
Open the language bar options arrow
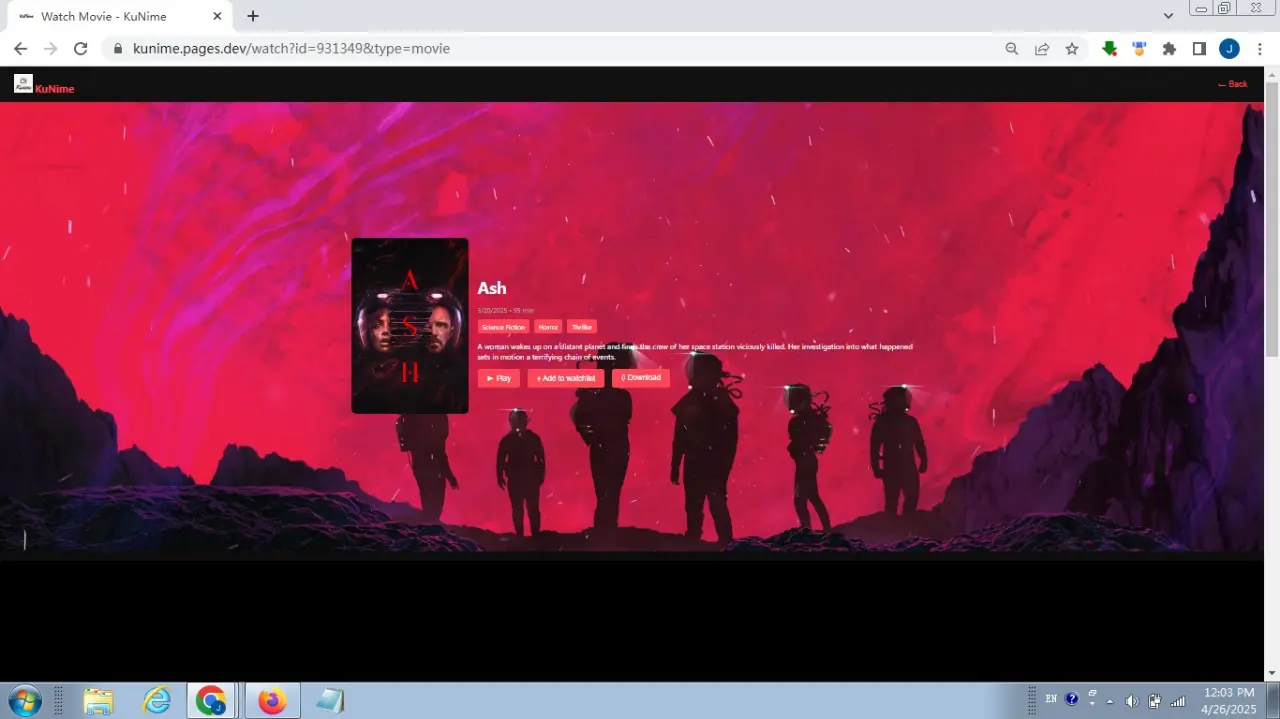coord(1091,705)
